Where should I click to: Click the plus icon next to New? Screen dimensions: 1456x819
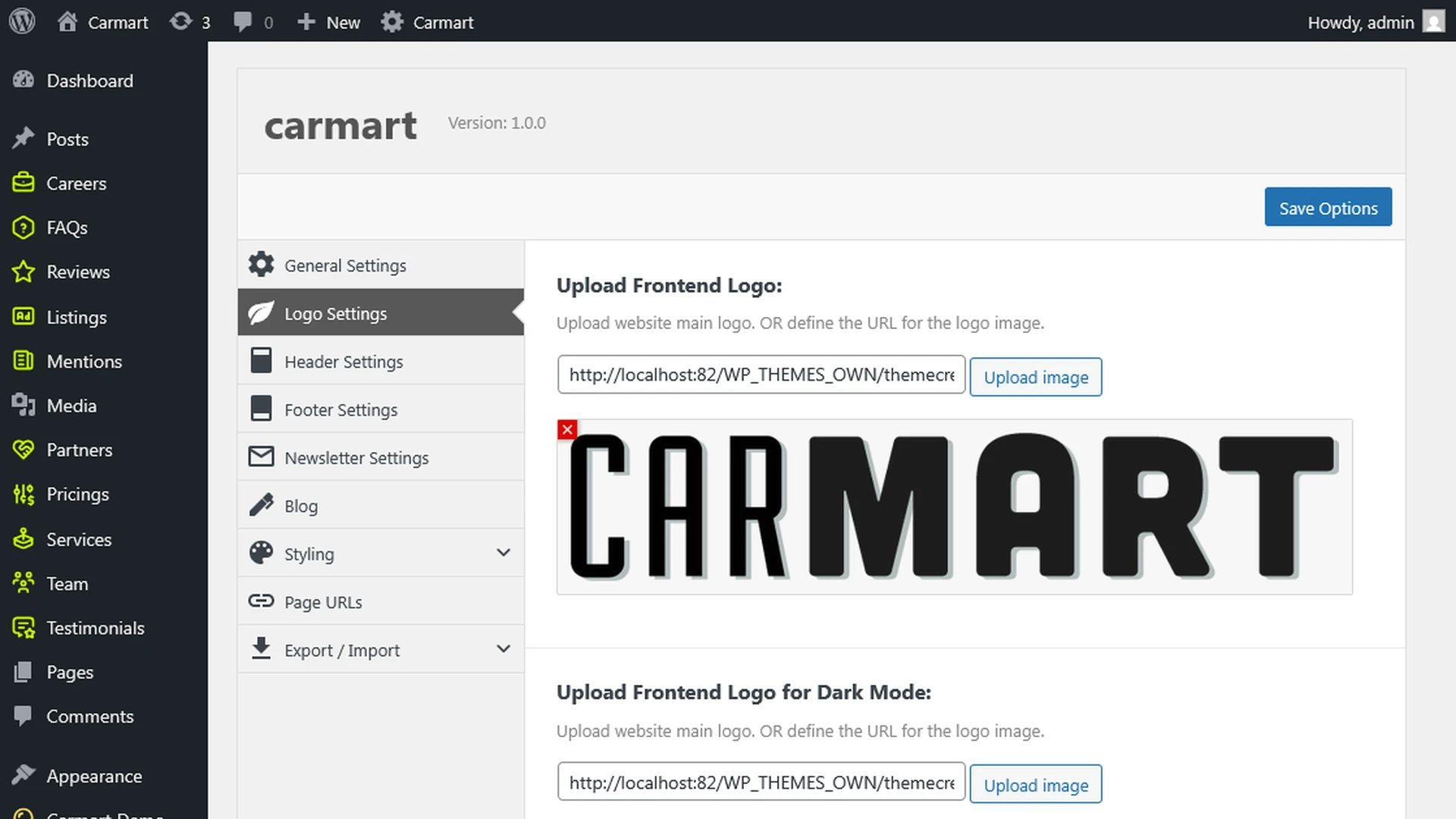(x=306, y=22)
